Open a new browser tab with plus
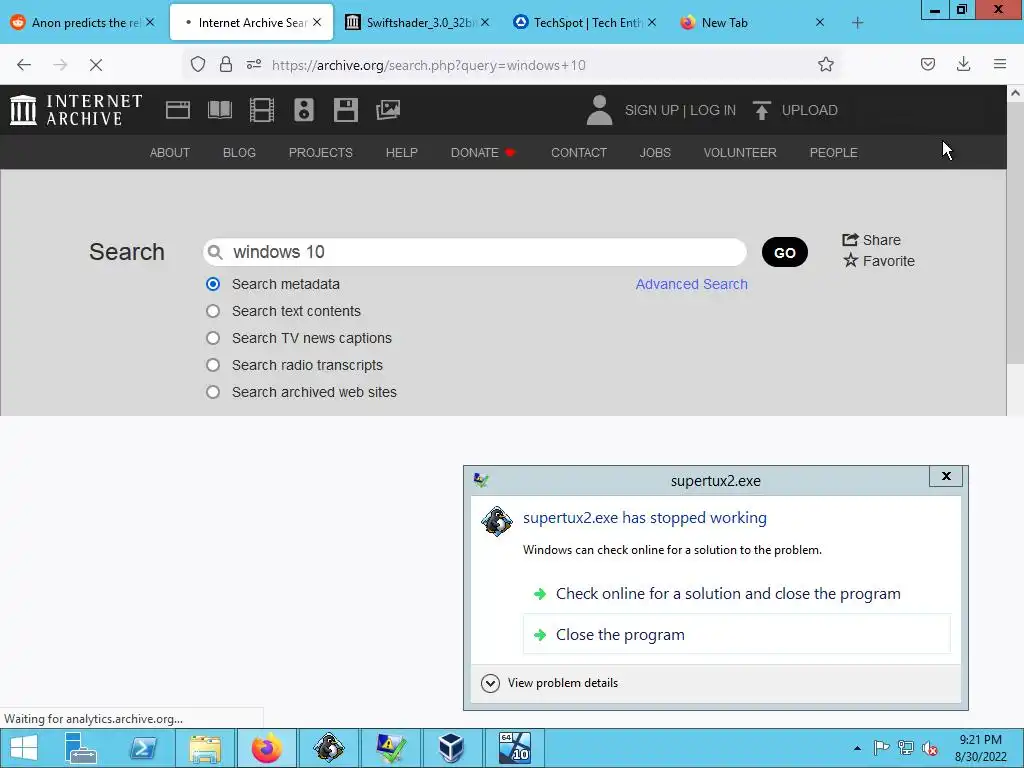 [x=857, y=23]
